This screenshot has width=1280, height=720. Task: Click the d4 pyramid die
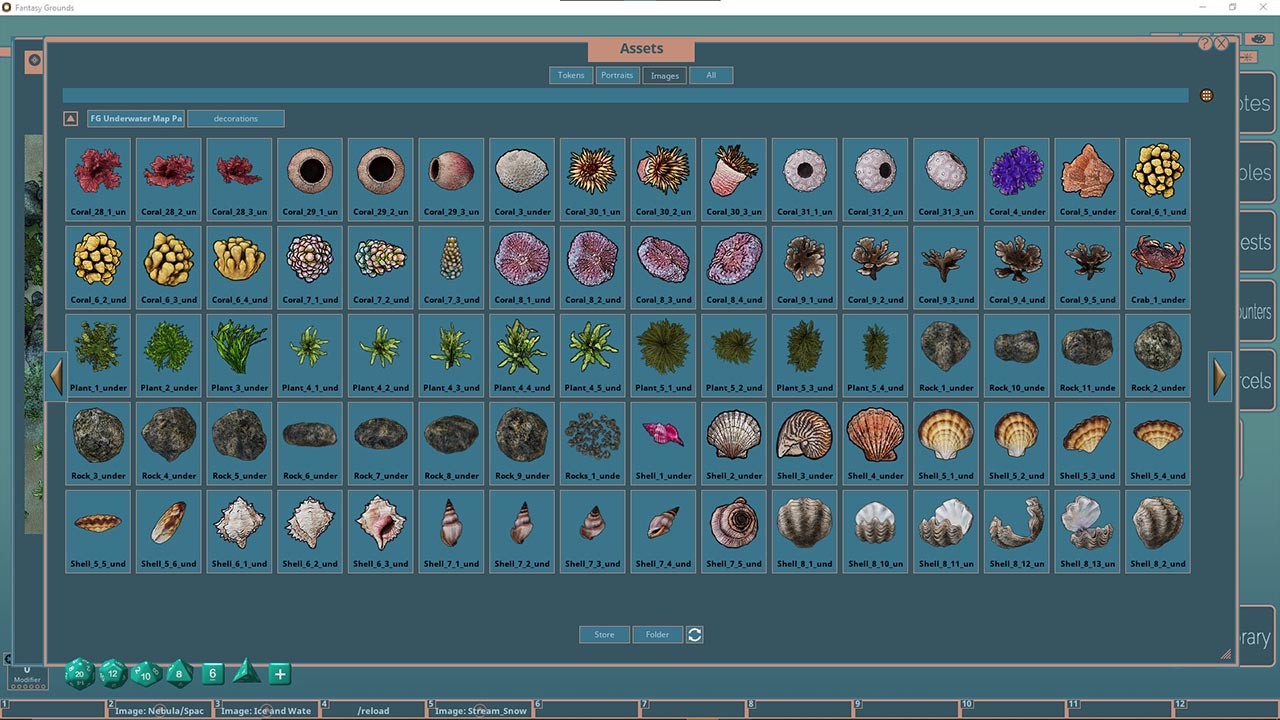click(x=245, y=675)
